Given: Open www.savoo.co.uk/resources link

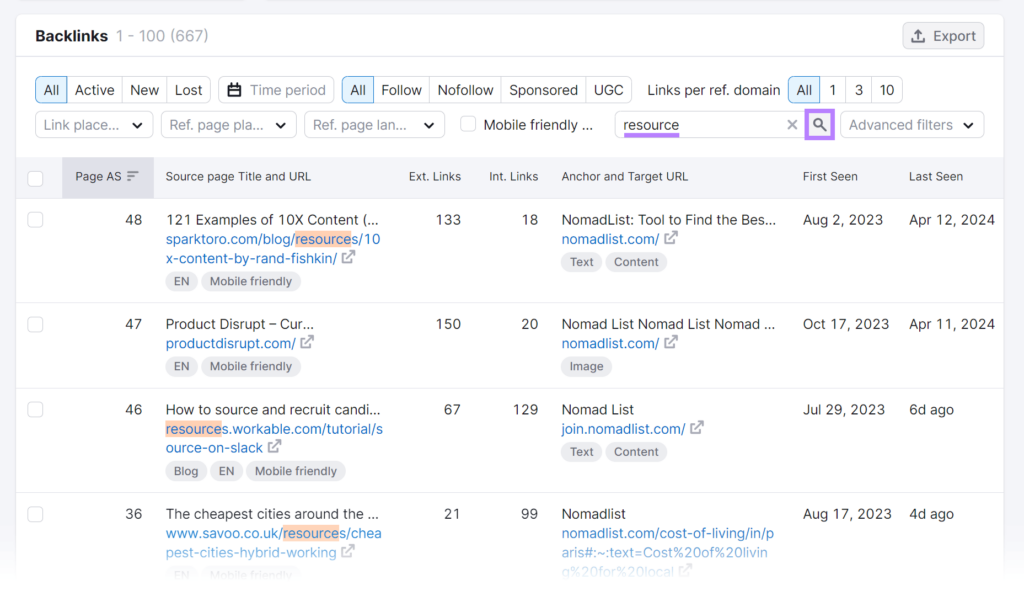Looking at the screenshot, I should tap(273, 542).
